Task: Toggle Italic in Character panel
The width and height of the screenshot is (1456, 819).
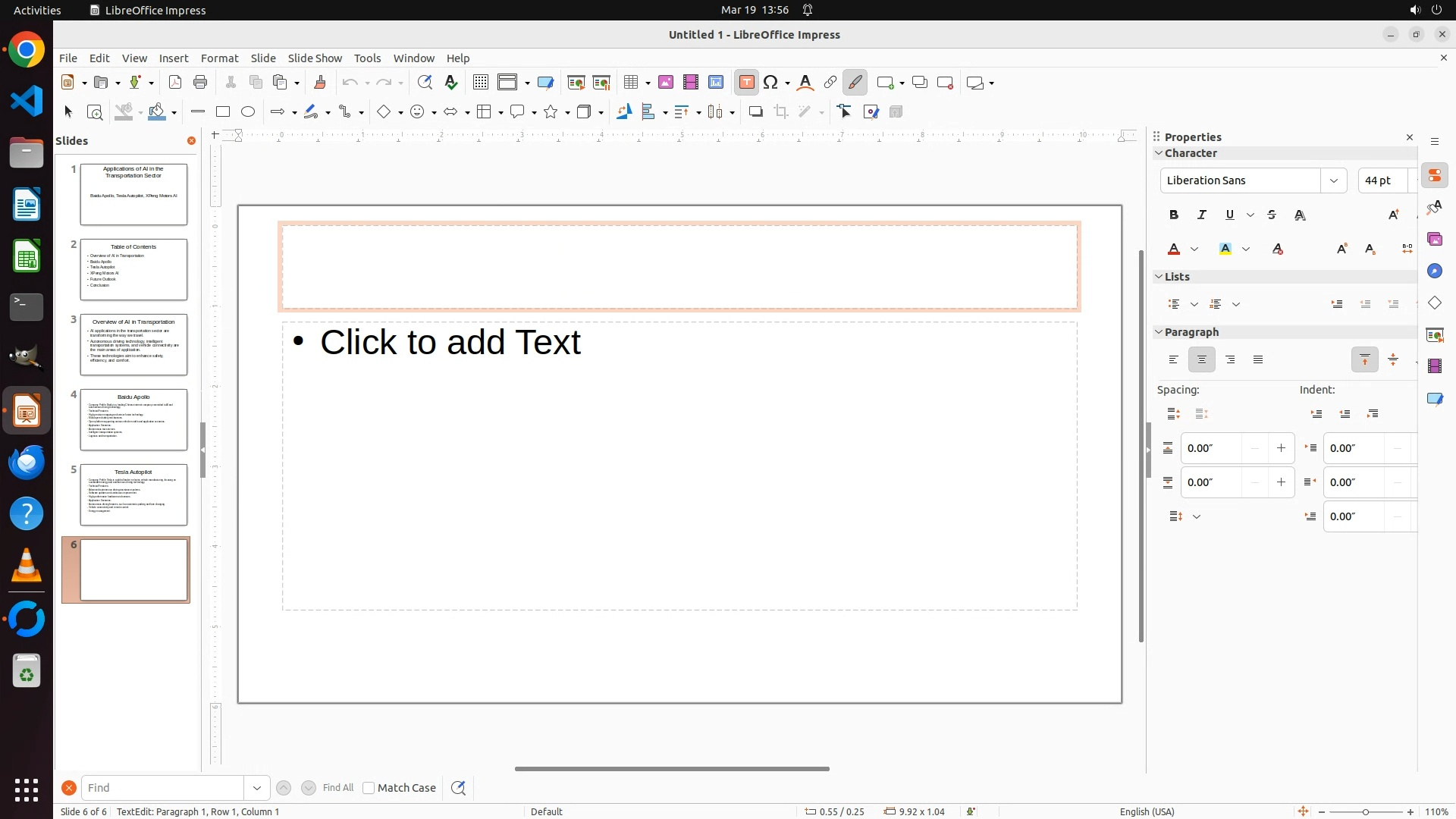Action: coord(1202,215)
